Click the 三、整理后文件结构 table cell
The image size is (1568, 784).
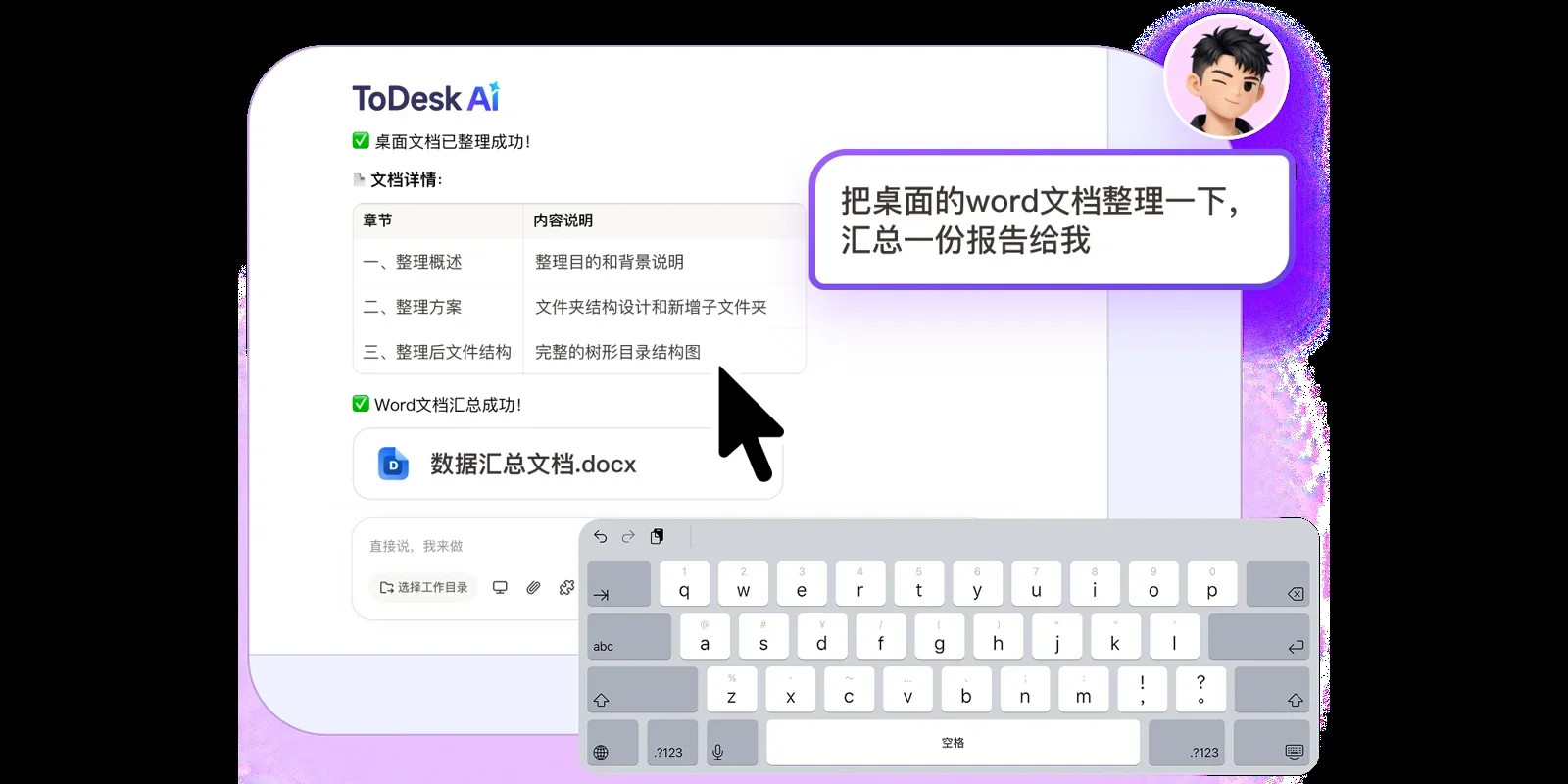pyautogui.click(x=438, y=352)
